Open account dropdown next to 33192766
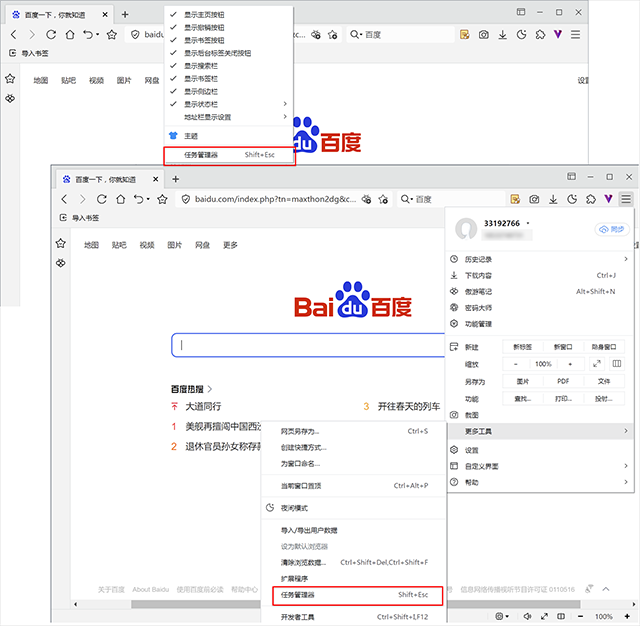Image resolution: width=640 pixels, height=626 pixels. pos(528,223)
